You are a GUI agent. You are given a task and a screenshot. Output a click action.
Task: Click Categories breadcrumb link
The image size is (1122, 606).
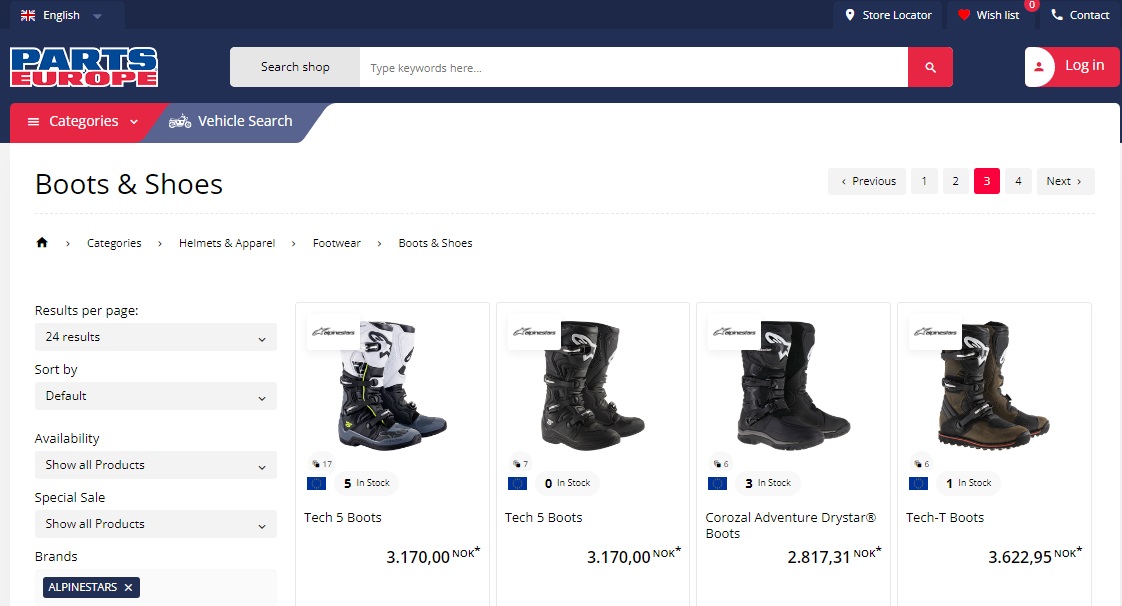coord(114,243)
